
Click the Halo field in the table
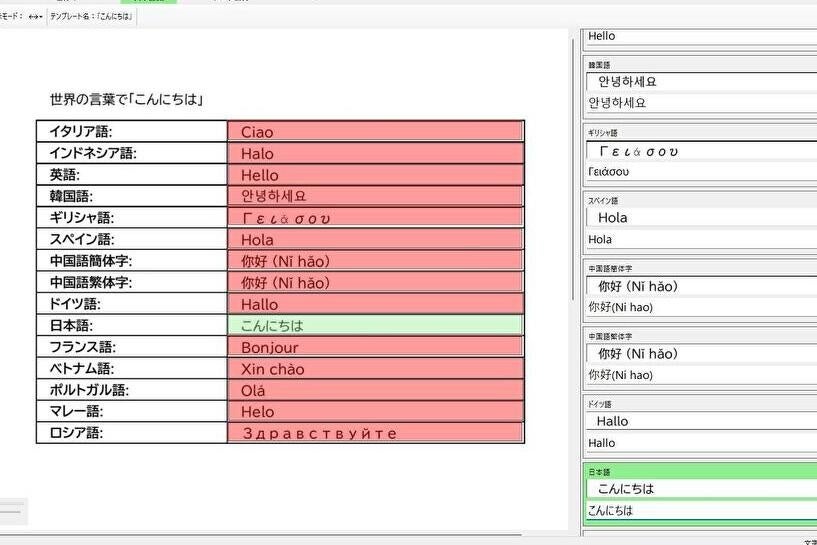pos(376,153)
